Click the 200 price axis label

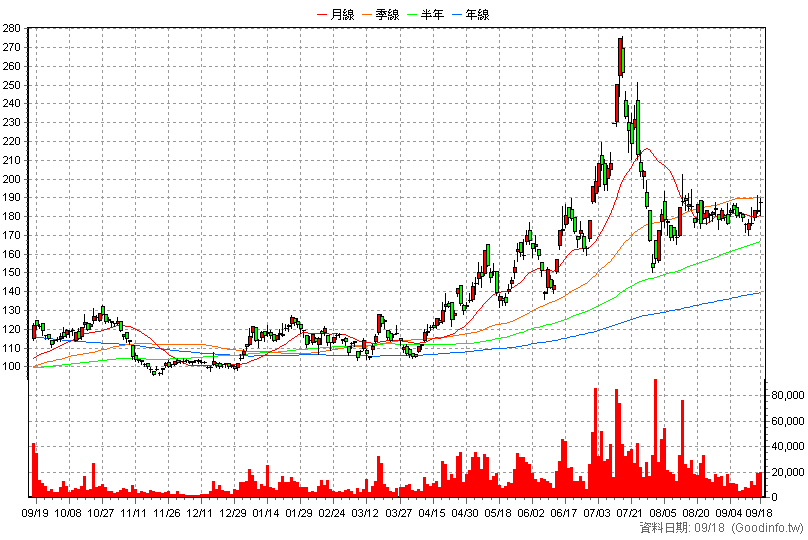point(11,179)
